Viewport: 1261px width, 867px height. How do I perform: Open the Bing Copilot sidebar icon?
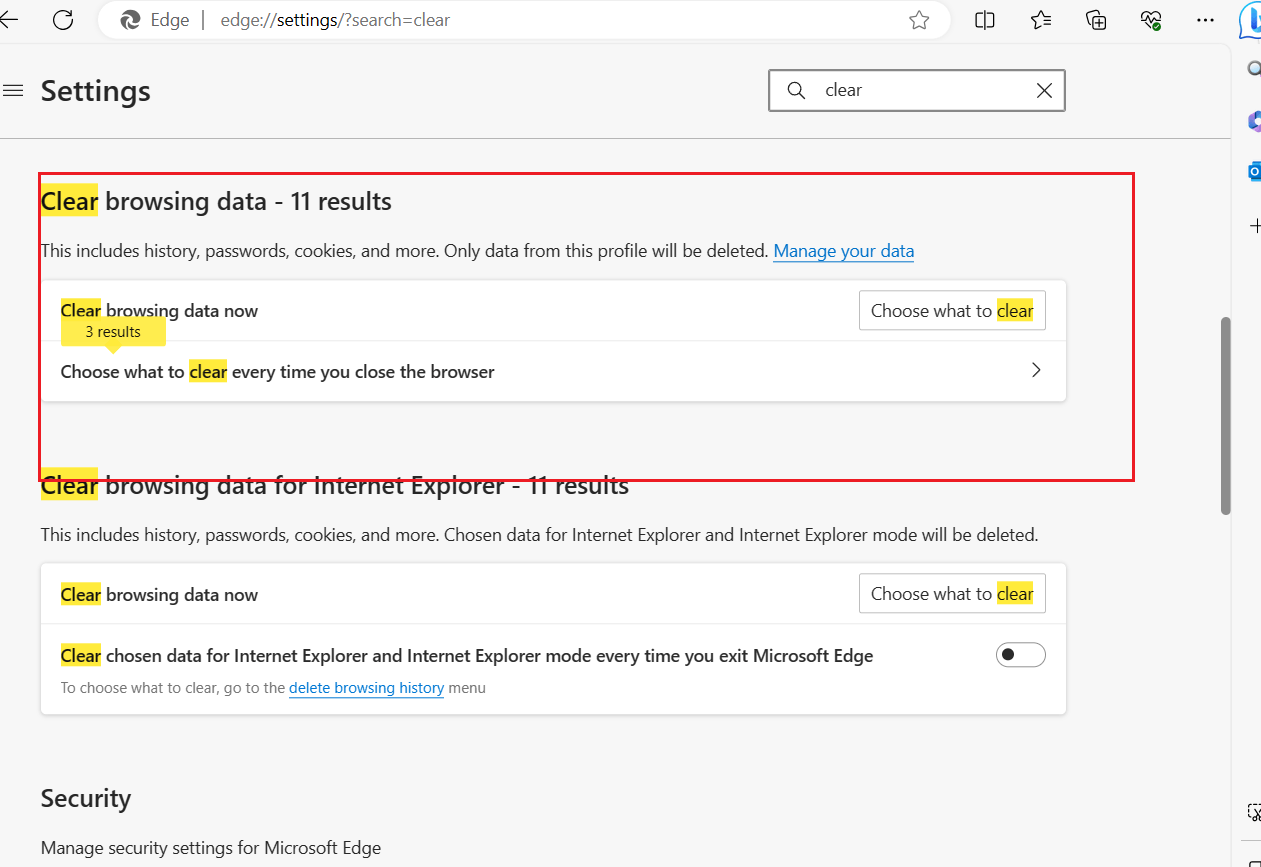[x=1252, y=22]
